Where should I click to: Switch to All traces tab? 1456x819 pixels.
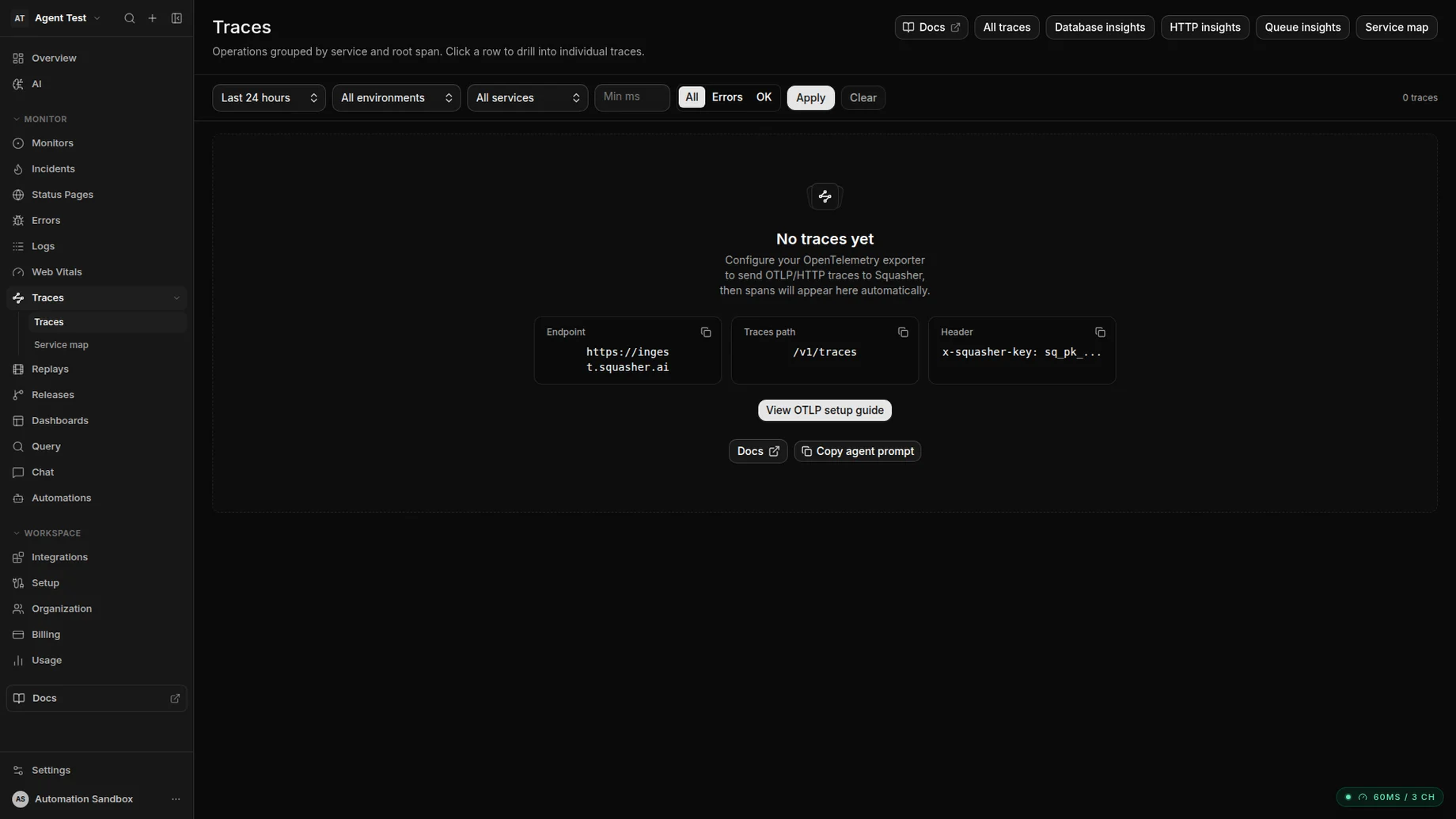pos(1007,28)
